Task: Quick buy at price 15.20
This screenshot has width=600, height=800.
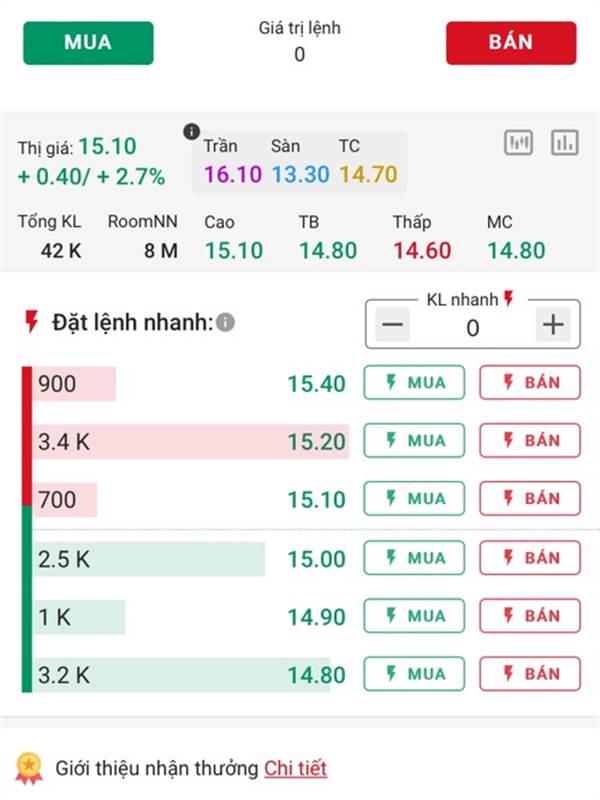Action: [x=414, y=440]
